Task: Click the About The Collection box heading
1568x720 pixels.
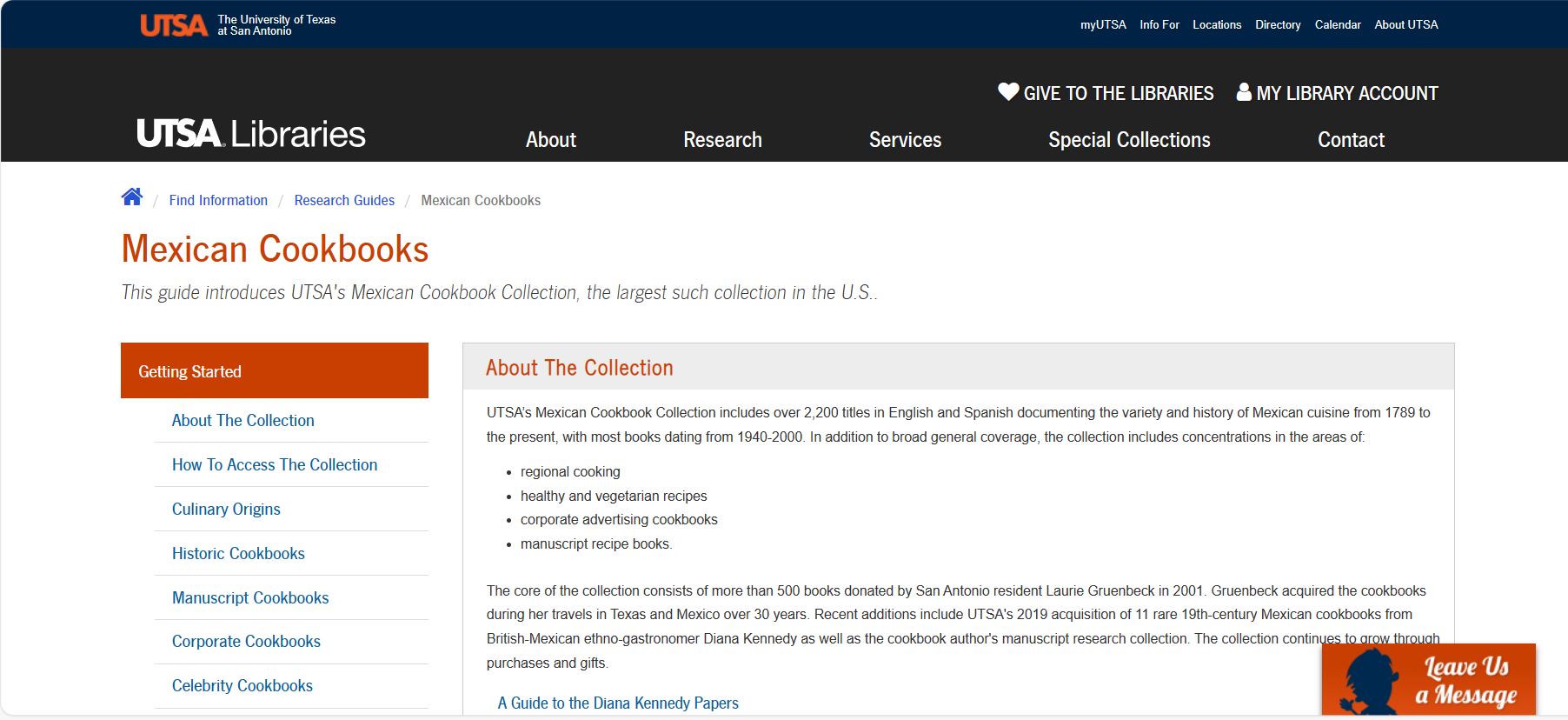Action: (580, 368)
